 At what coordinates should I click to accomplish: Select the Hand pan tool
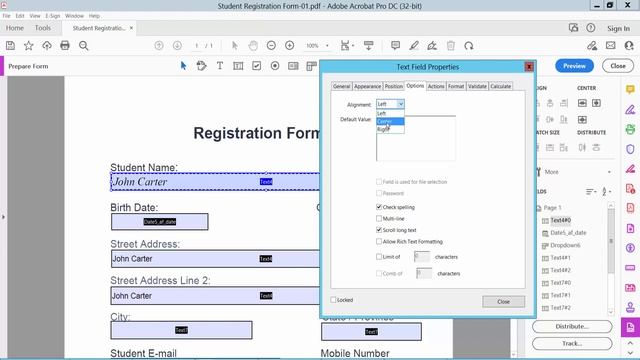(x=253, y=46)
